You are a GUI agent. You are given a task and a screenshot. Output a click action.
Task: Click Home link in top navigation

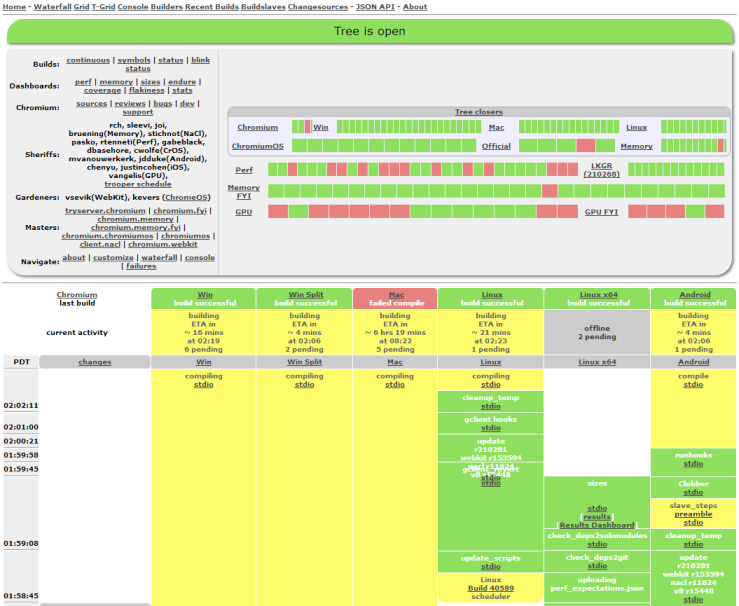[x=14, y=7]
